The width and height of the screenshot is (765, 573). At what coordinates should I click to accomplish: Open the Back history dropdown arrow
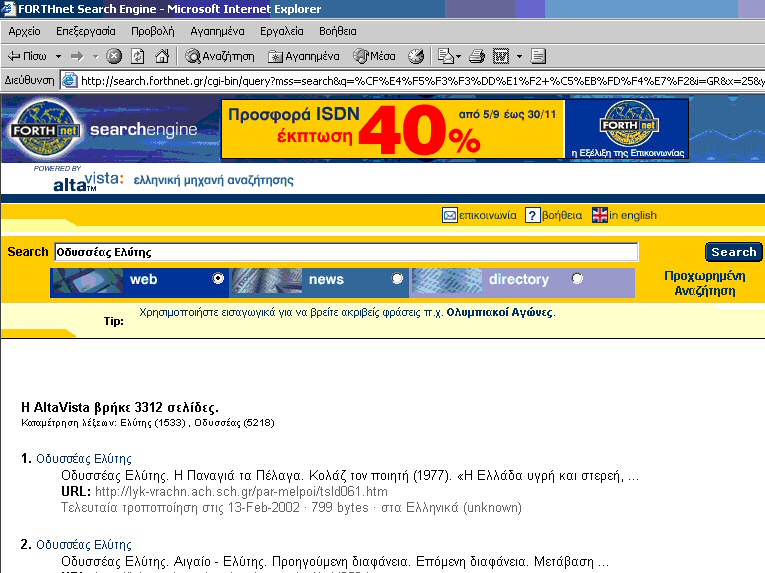[x=58, y=57]
